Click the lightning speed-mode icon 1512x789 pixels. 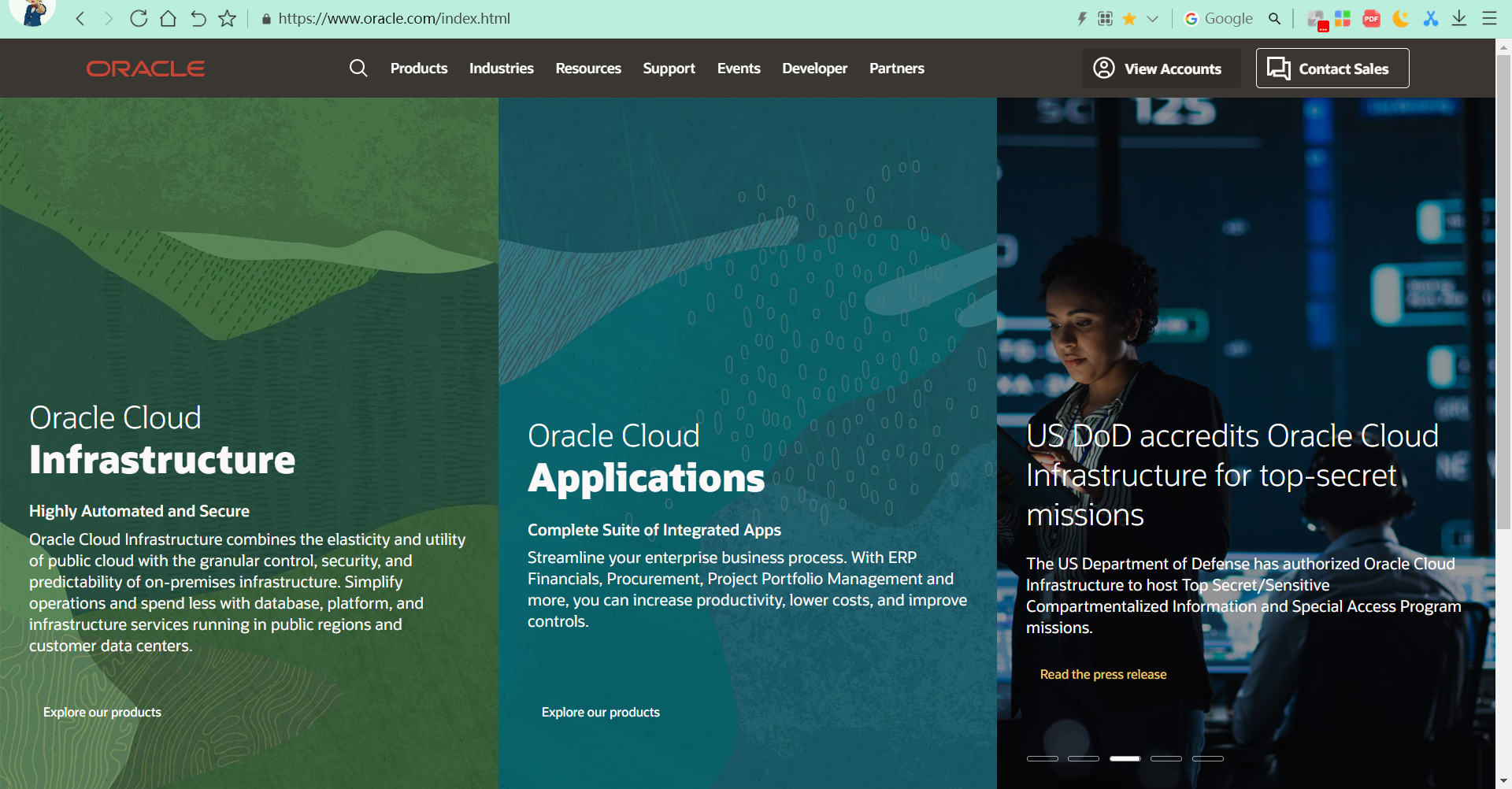tap(1082, 18)
